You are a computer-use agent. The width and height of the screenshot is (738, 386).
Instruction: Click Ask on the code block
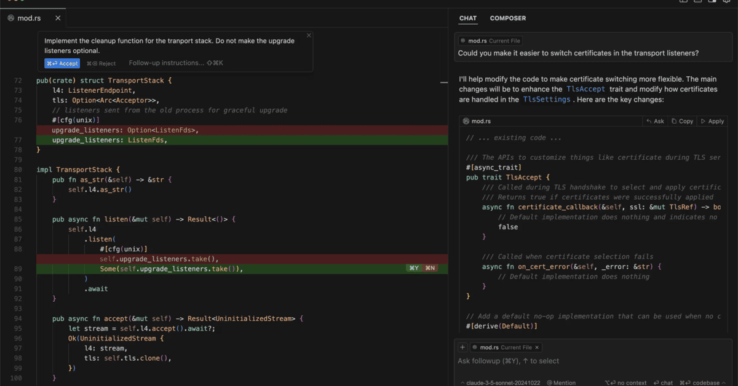pyautogui.click(x=655, y=121)
